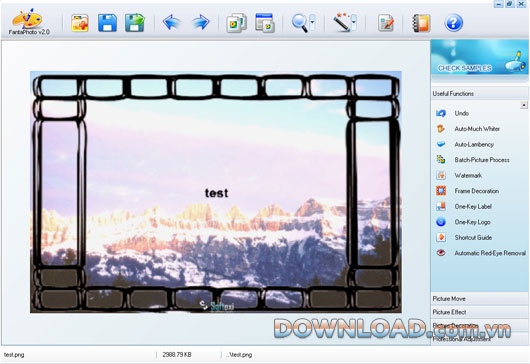Expand the Picture Move section
This screenshot has width=530, height=364.
pyautogui.click(x=479, y=299)
